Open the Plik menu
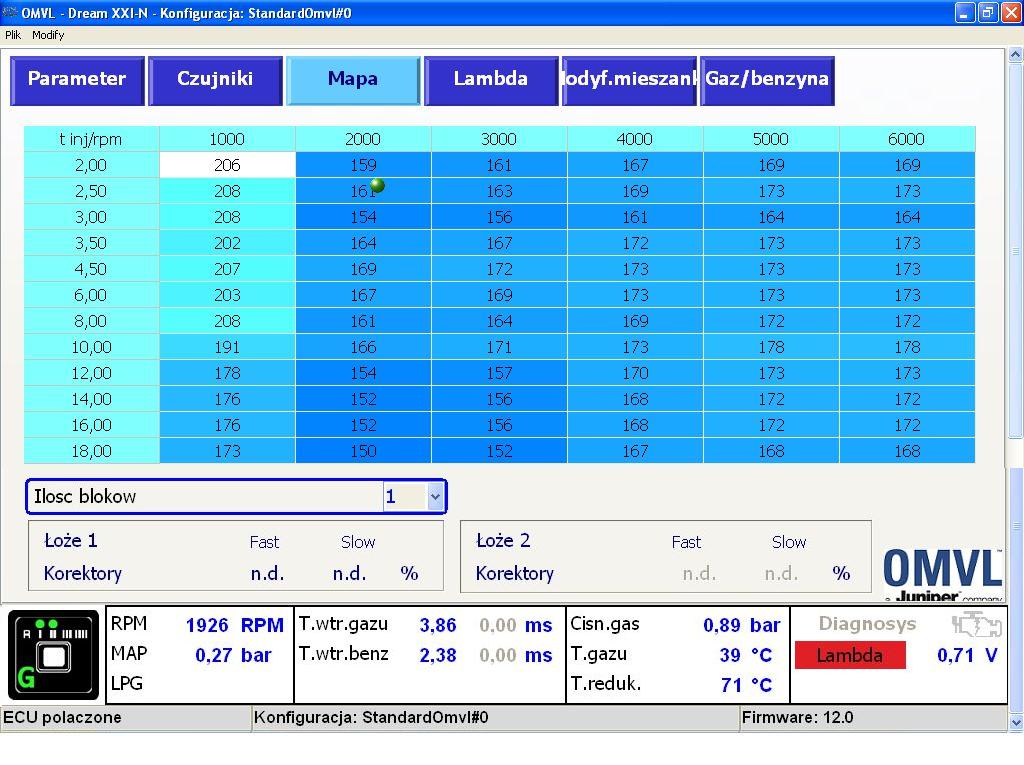Image resolution: width=1024 pixels, height=765 pixels. coord(13,35)
